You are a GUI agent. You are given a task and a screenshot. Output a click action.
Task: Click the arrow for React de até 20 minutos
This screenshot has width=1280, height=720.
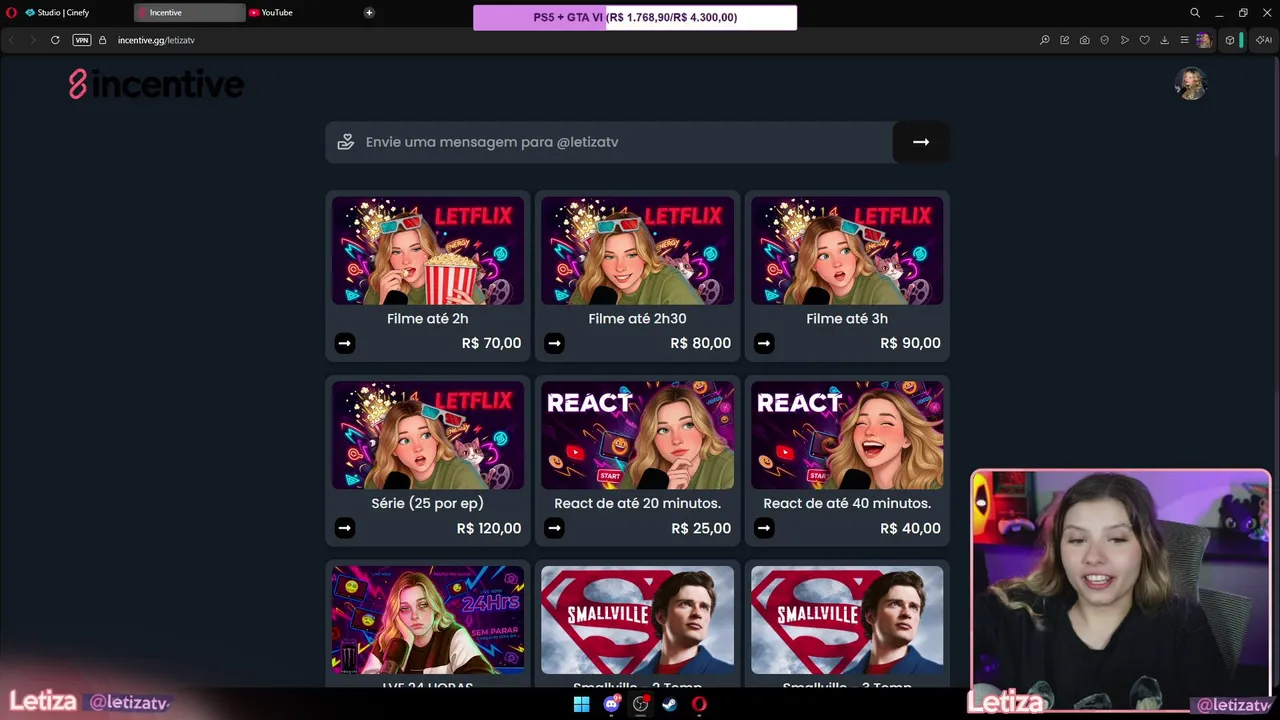pyautogui.click(x=555, y=528)
